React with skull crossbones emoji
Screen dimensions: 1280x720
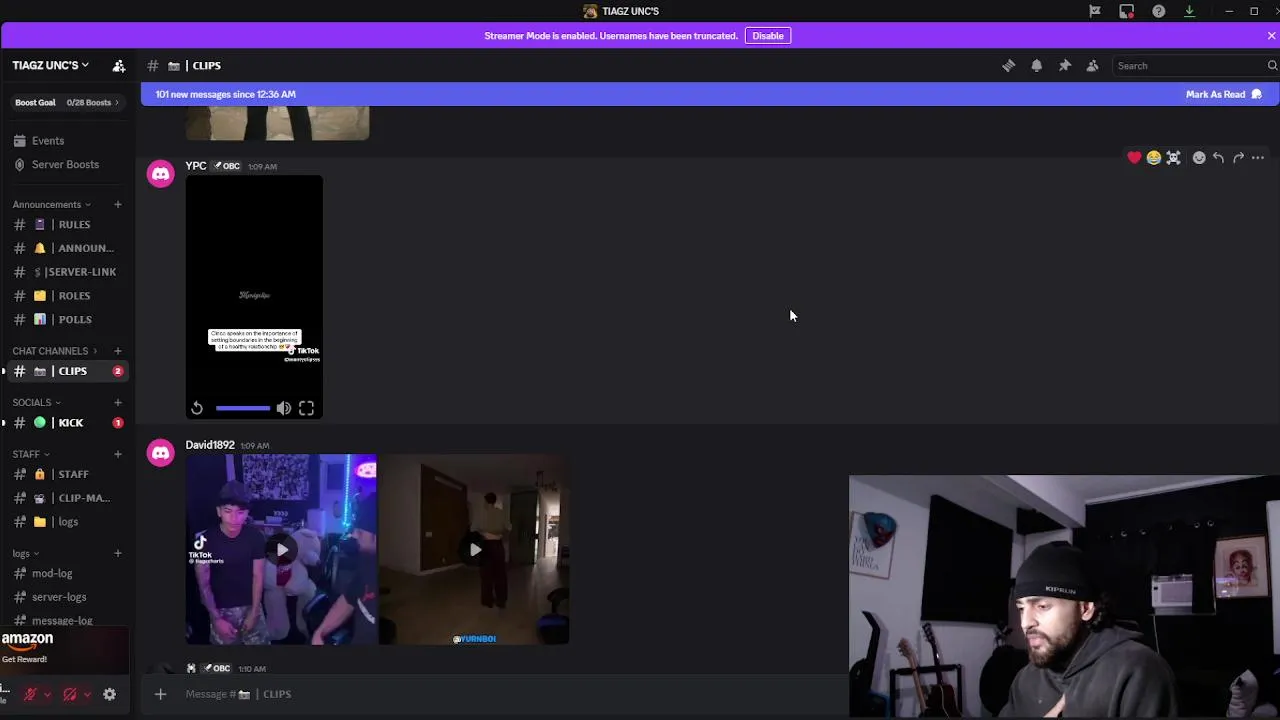click(x=1174, y=158)
